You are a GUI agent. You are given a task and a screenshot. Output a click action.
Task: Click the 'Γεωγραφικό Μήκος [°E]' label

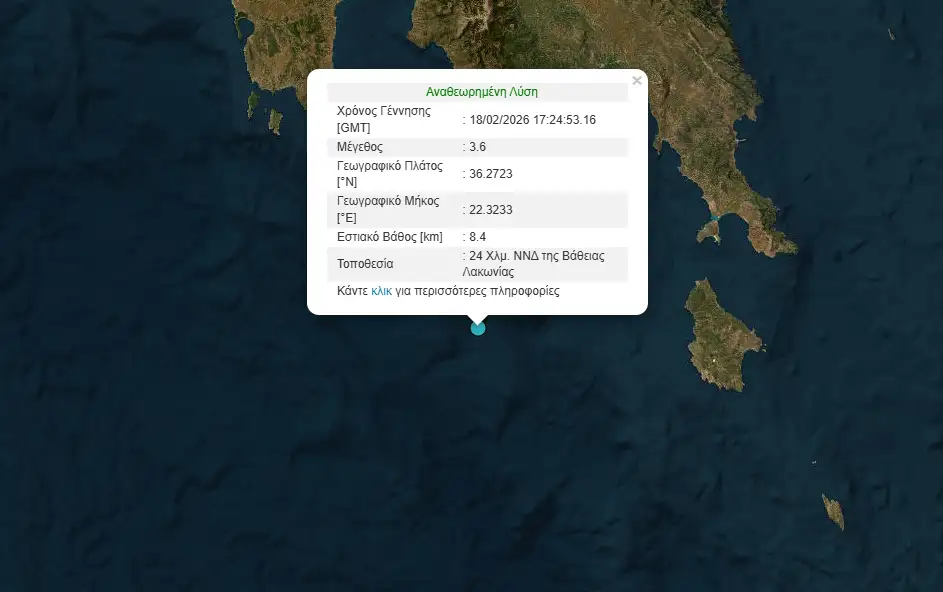pyautogui.click(x=388, y=209)
